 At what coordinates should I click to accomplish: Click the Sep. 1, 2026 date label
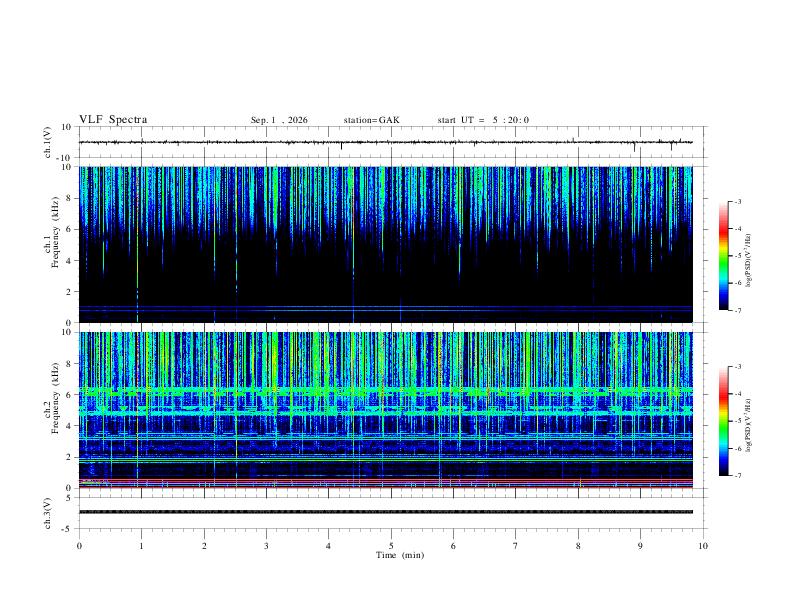(279, 120)
